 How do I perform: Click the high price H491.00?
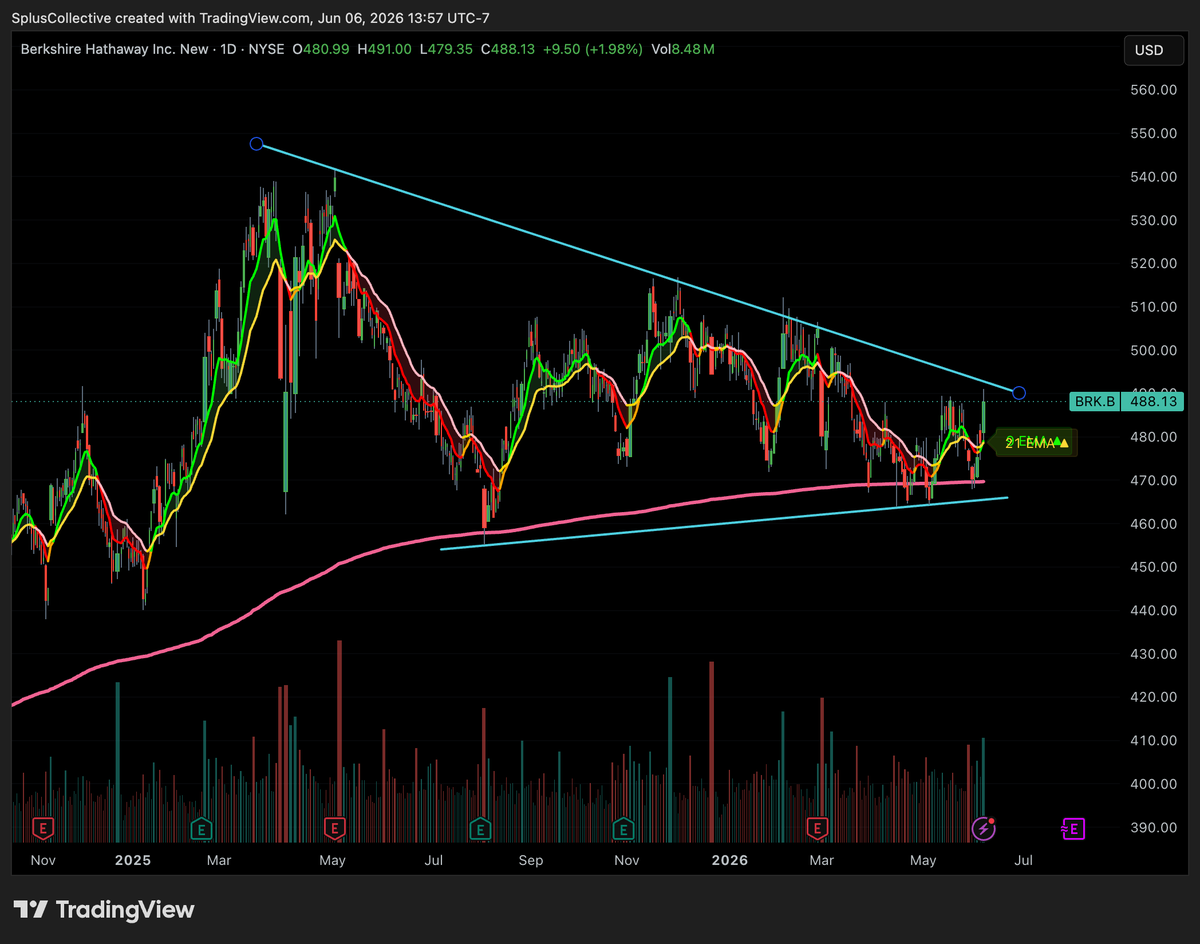pos(385,49)
